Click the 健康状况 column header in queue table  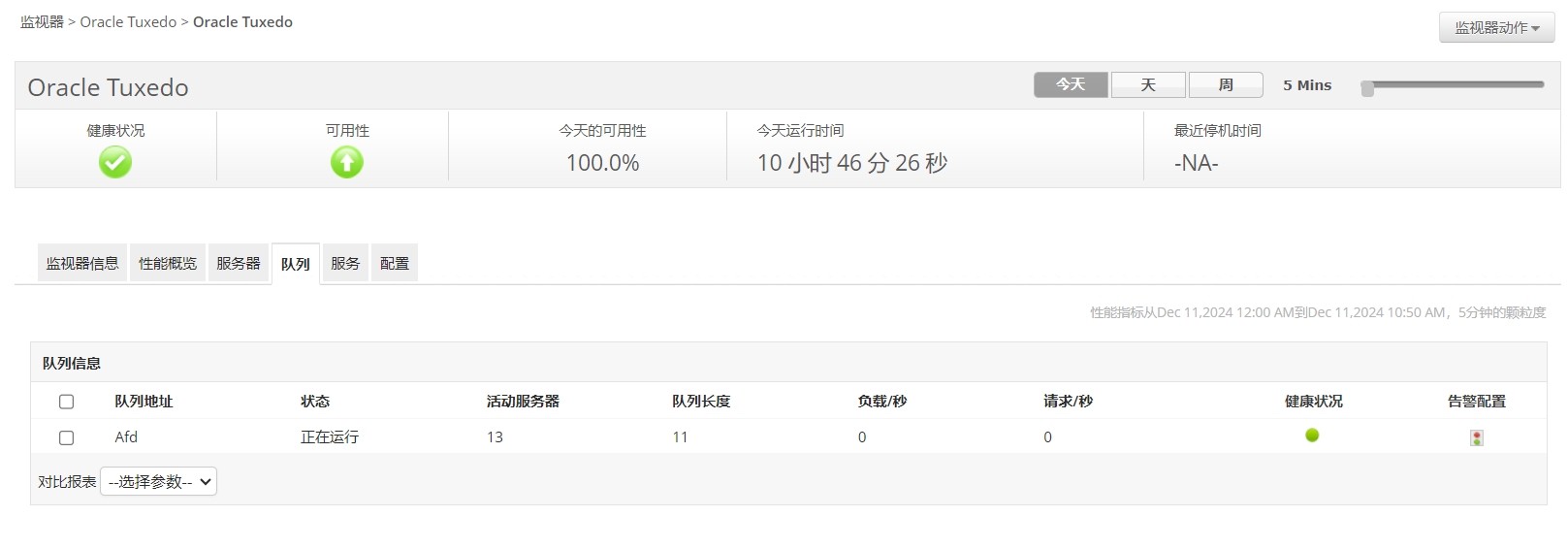(x=1314, y=402)
